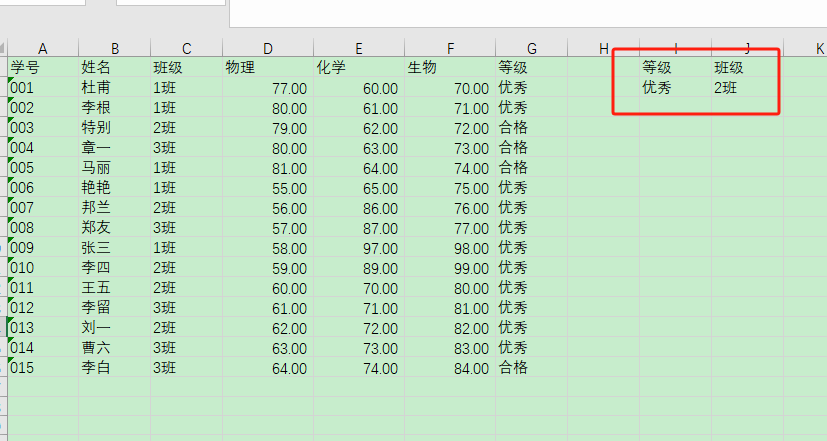Screen dimensions: 827x441
Task: Click the name cell 特别
Action: (x=114, y=127)
